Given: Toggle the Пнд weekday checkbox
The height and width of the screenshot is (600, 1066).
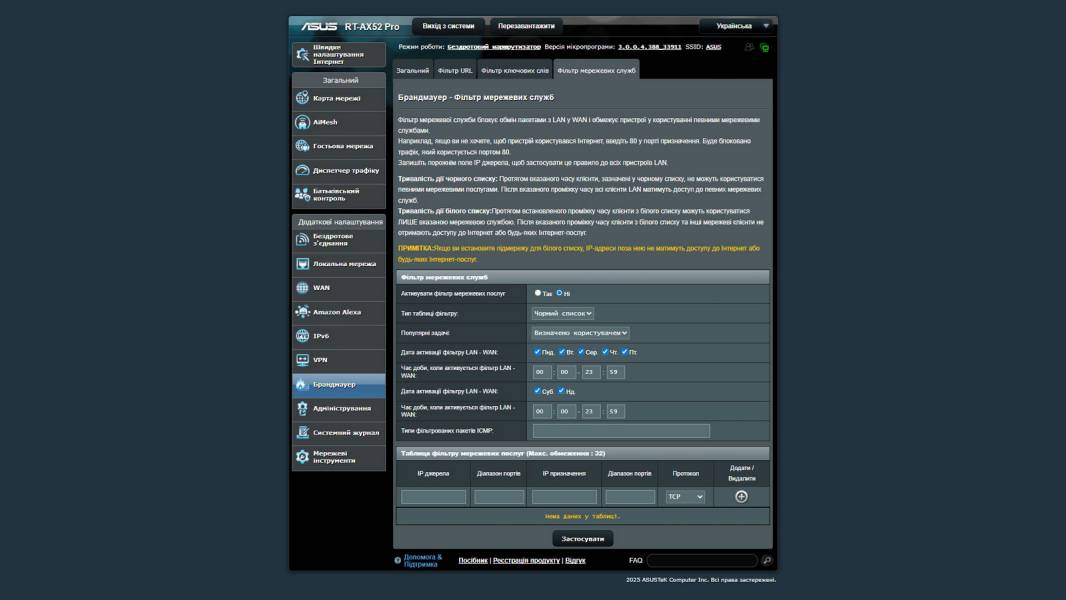Looking at the screenshot, I should pos(538,352).
